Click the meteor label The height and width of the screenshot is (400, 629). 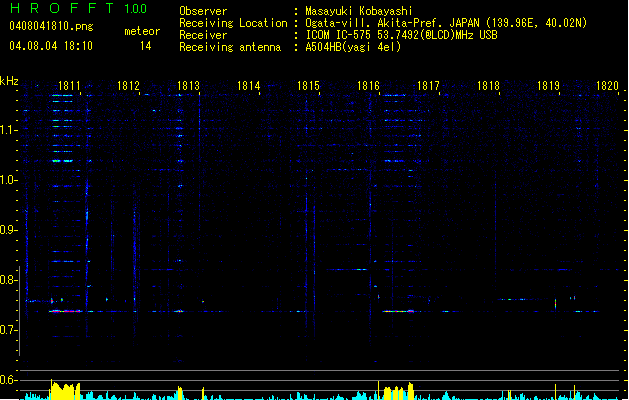[x=142, y=31]
